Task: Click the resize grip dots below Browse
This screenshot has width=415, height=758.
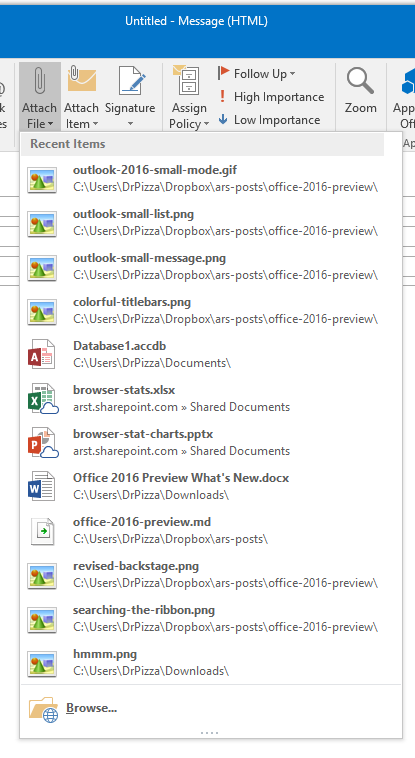Action: pyautogui.click(x=209, y=732)
